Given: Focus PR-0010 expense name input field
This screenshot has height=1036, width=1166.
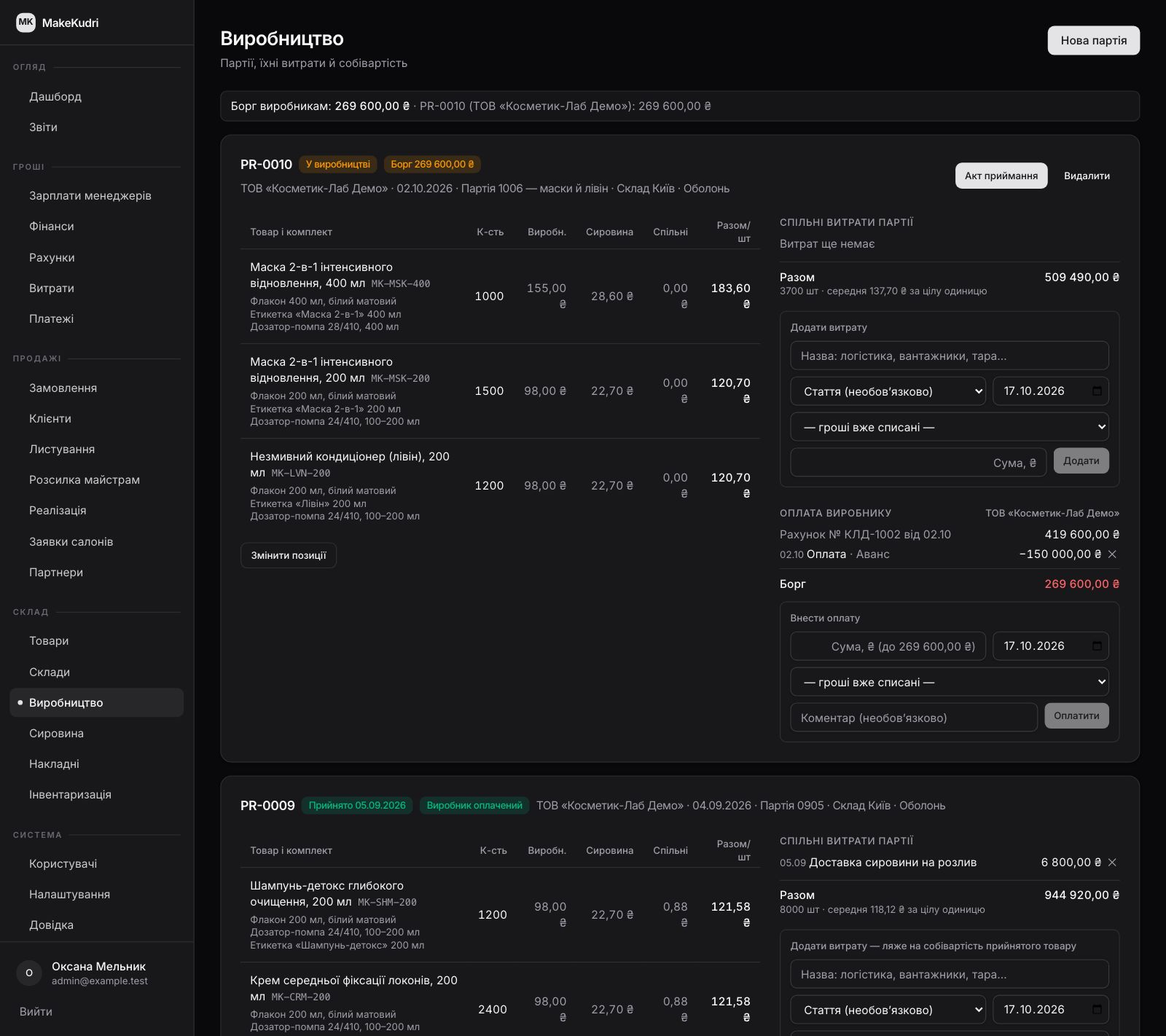Looking at the screenshot, I should [950, 356].
